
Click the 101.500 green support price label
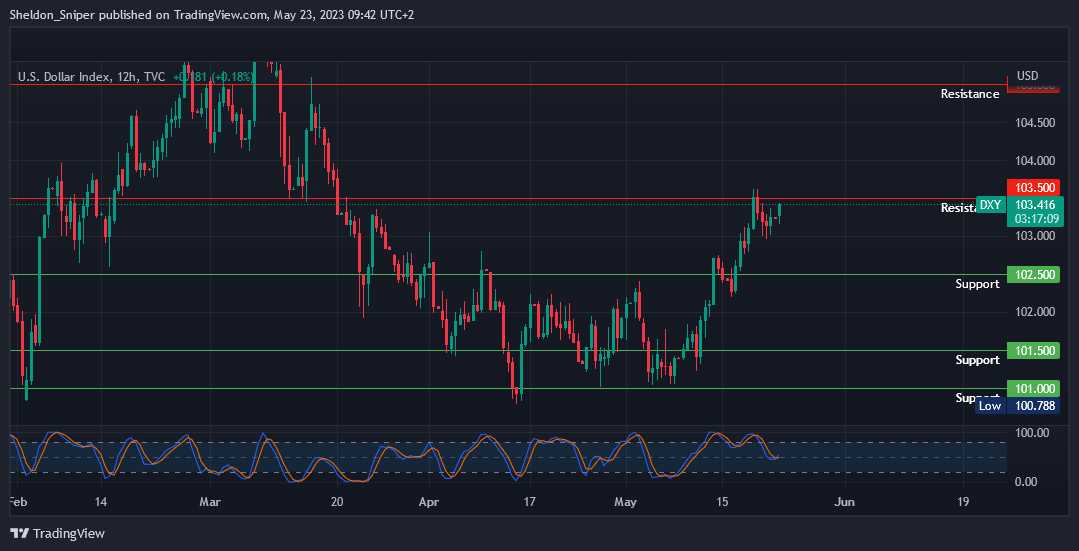coord(1035,351)
